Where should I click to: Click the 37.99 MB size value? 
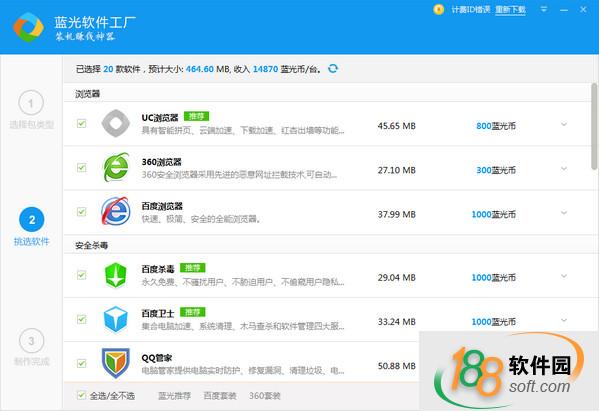click(397, 215)
